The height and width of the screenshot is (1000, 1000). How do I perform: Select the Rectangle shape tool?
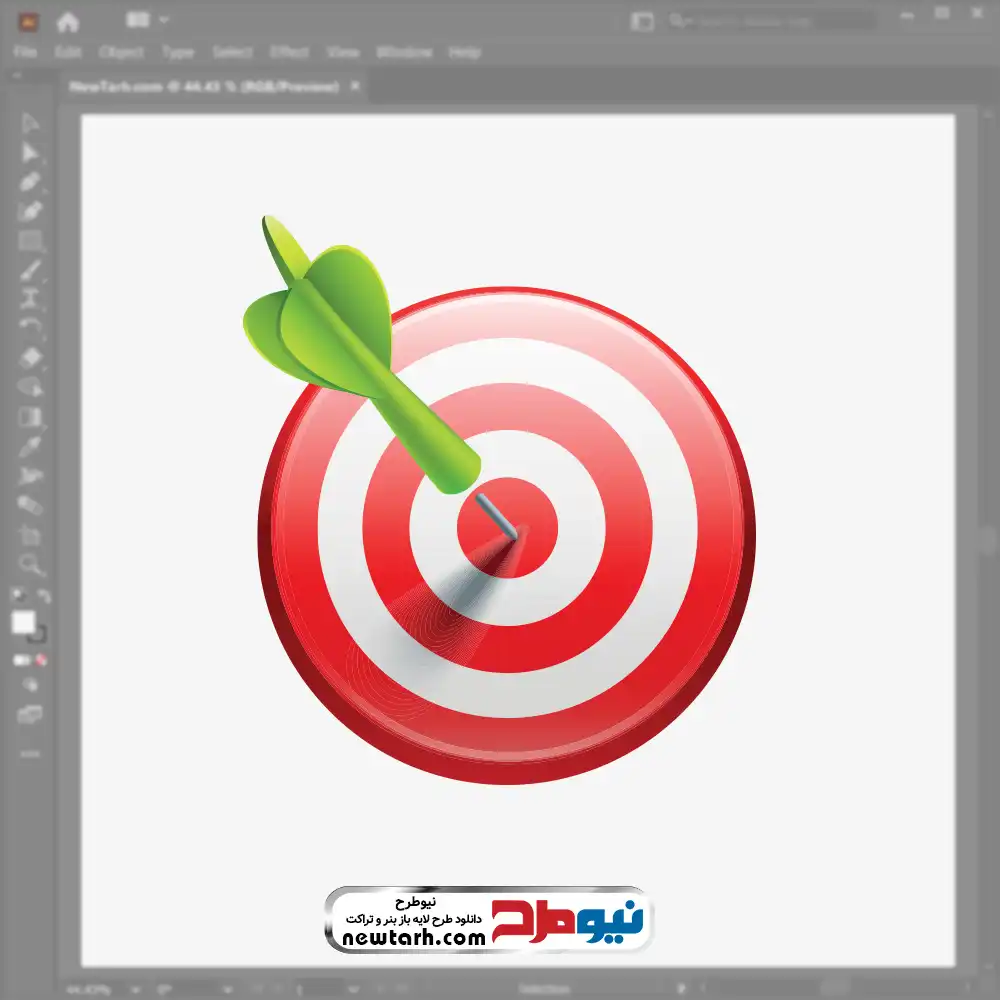(x=30, y=240)
